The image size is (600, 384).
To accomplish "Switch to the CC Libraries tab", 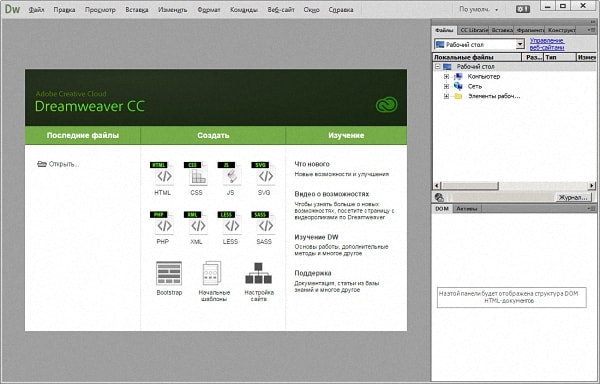I will (473, 30).
